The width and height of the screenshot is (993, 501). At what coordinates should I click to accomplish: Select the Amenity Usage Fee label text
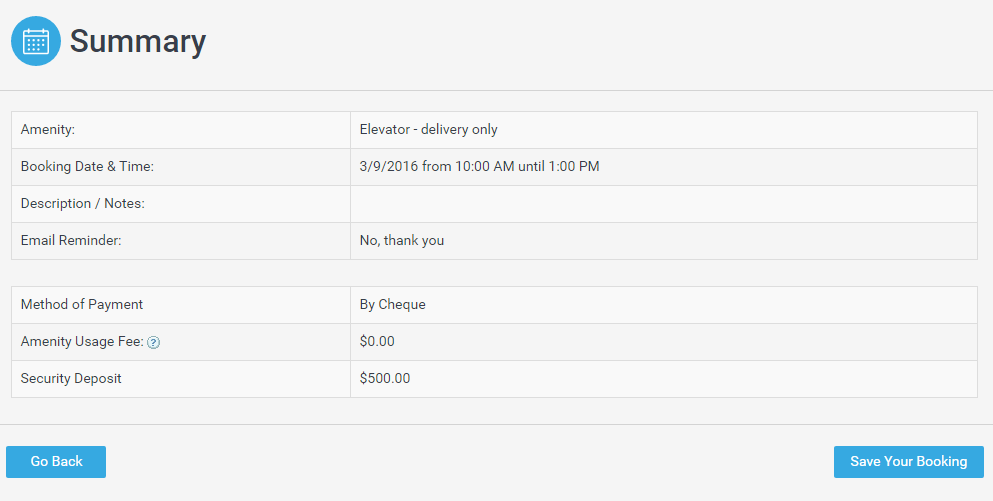pyautogui.click(x=81, y=341)
